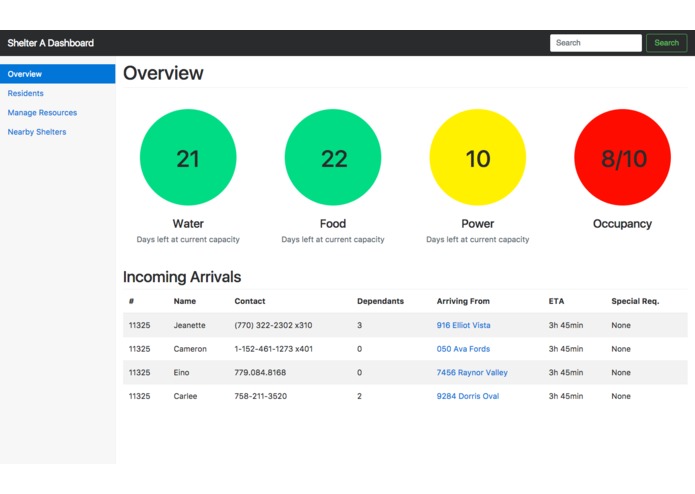Click contact 758-211-3520
695x494 pixels.
[261, 396]
